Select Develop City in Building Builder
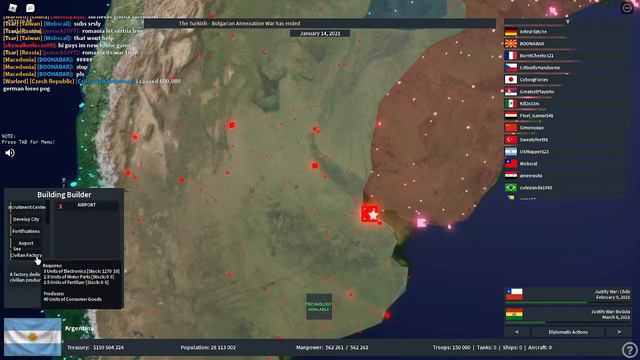Viewport: 640px width, 360px height. point(26,219)
